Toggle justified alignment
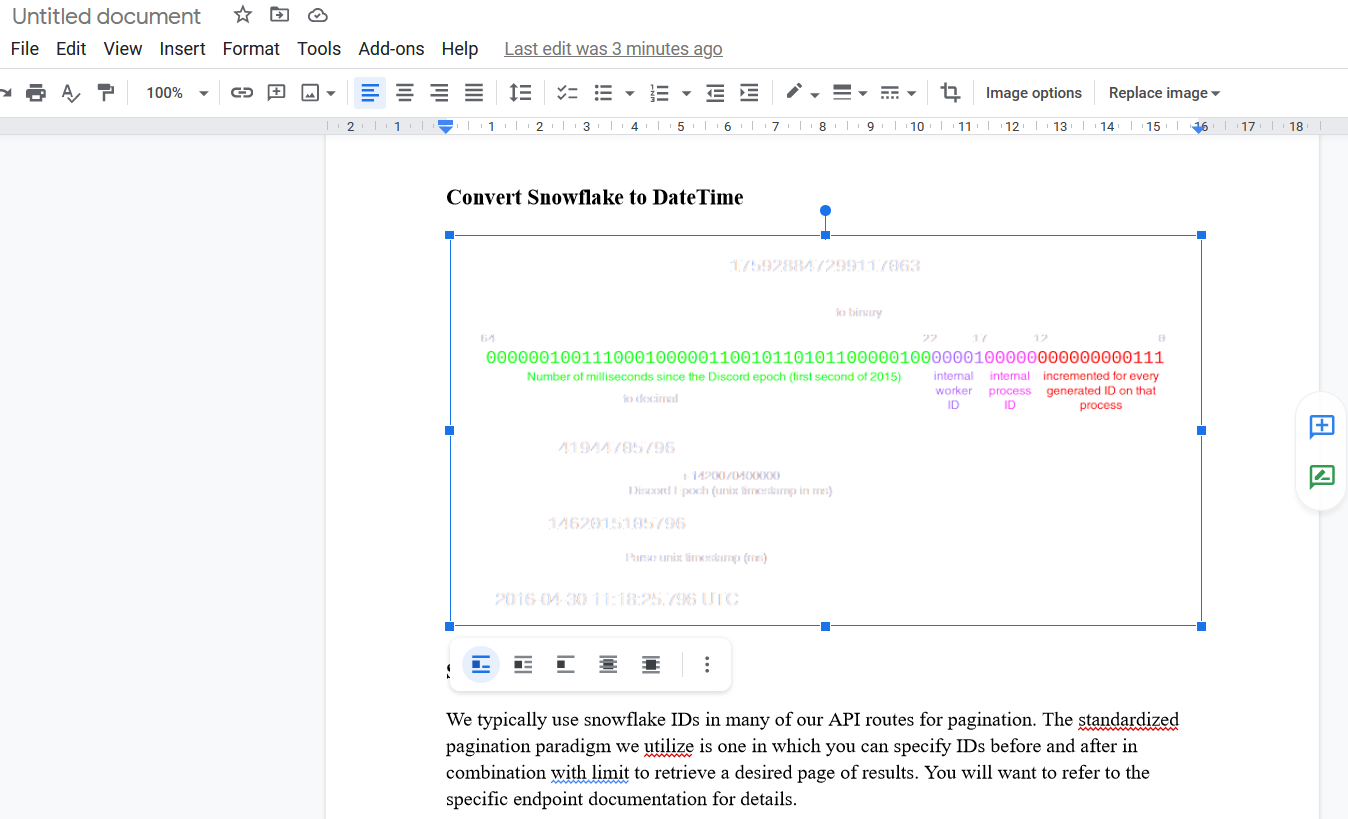 (473, 92)
